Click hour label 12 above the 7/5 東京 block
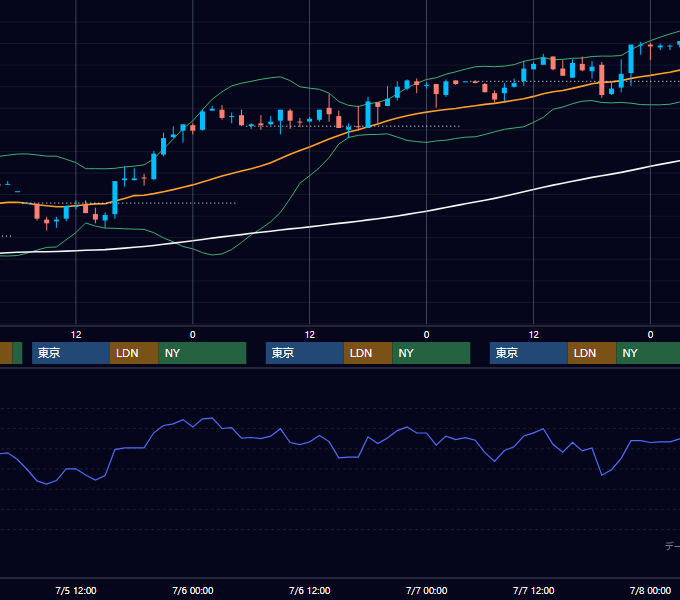 click(76, 335)
